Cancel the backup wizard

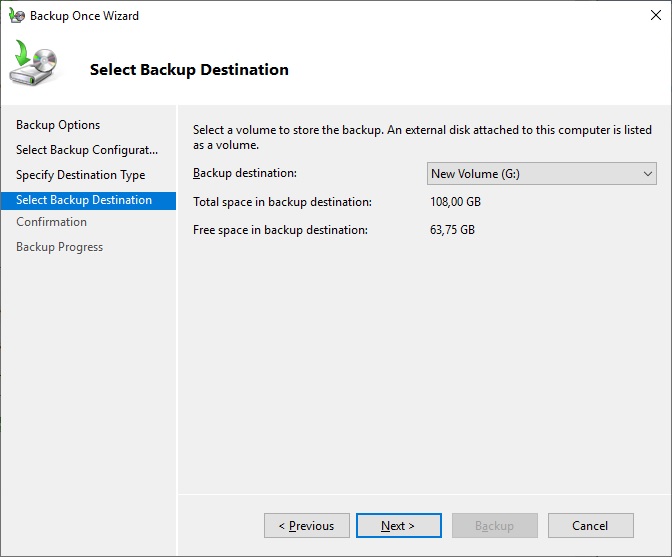590,526
